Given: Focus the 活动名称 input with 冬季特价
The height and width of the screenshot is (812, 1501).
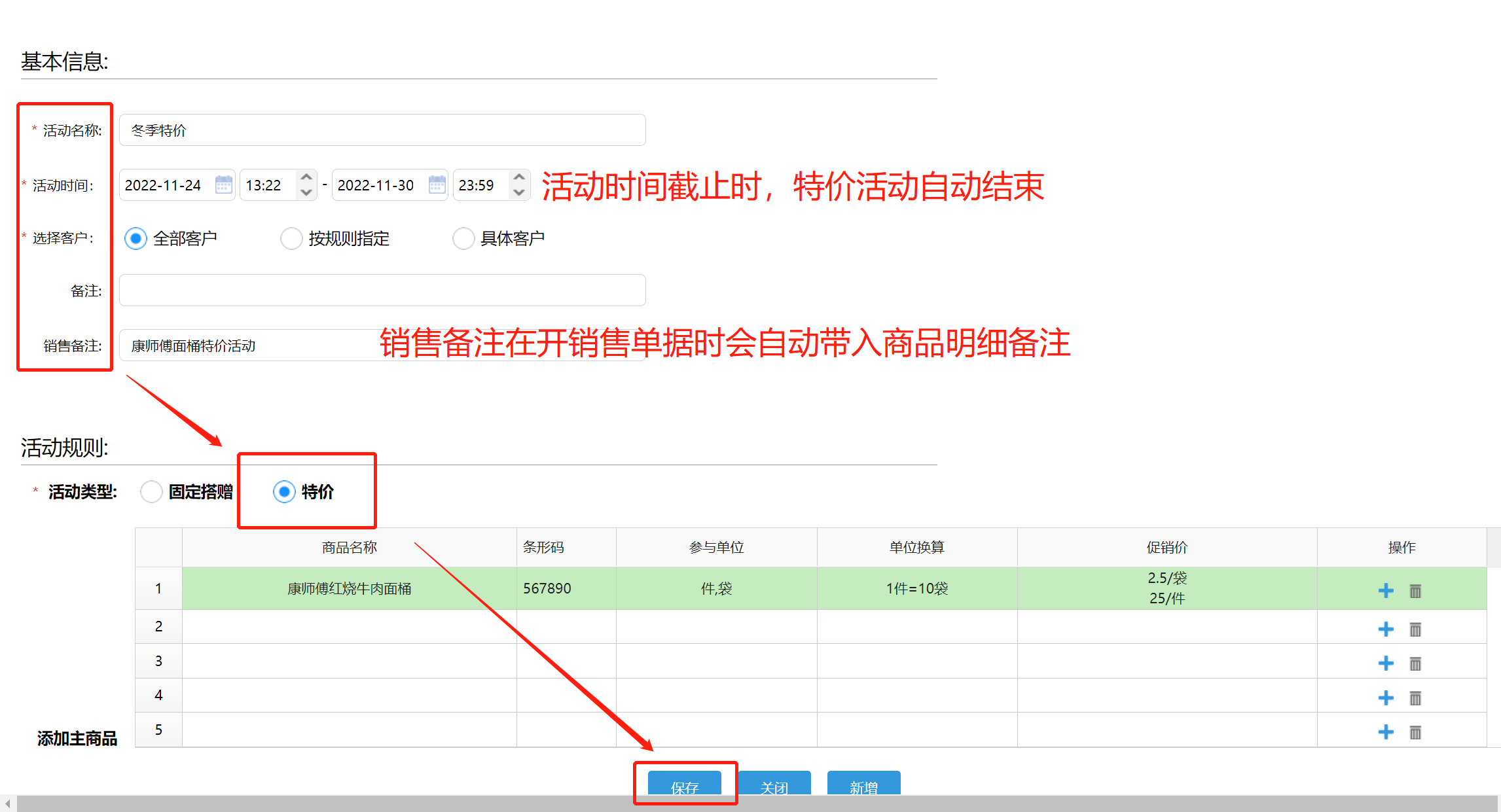Looking at the screenshot, I should point(382,130).
